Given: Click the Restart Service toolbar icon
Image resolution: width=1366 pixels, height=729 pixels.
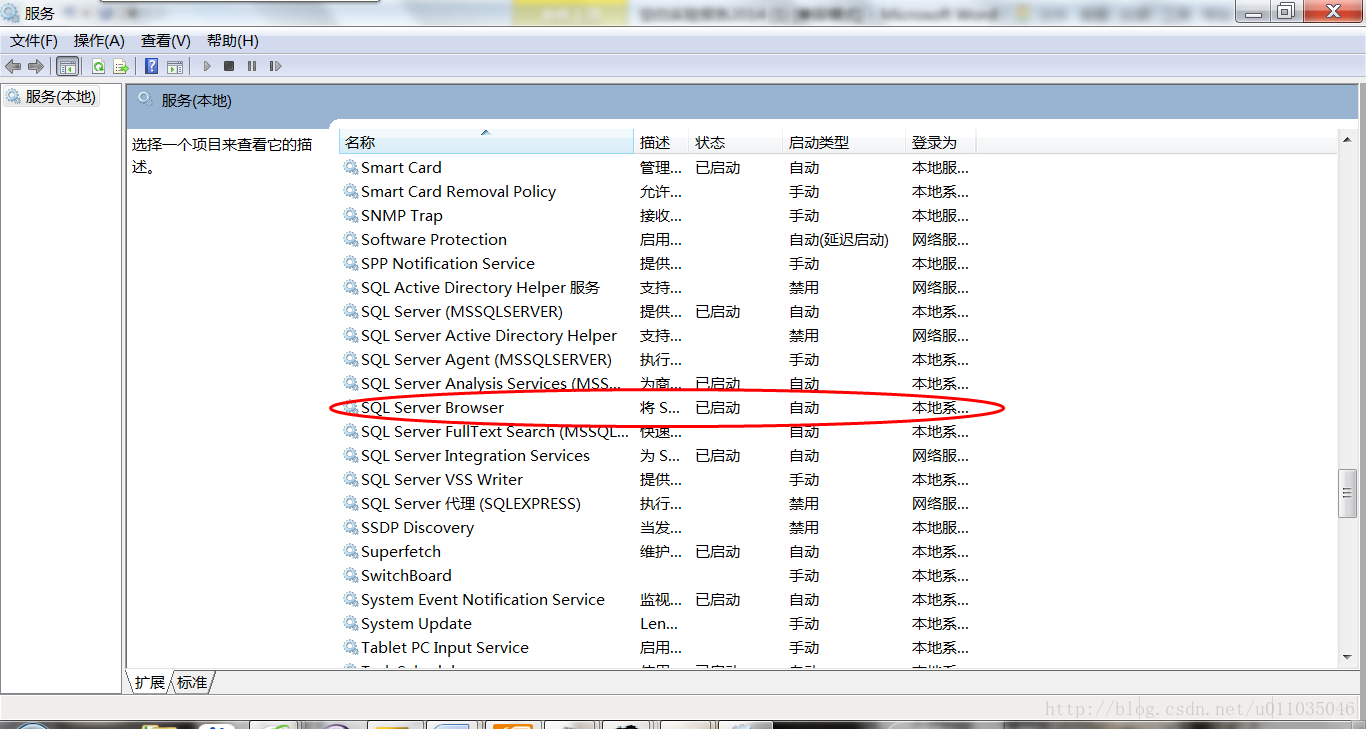Looking at the screenshot, I should tap(275, 66).
